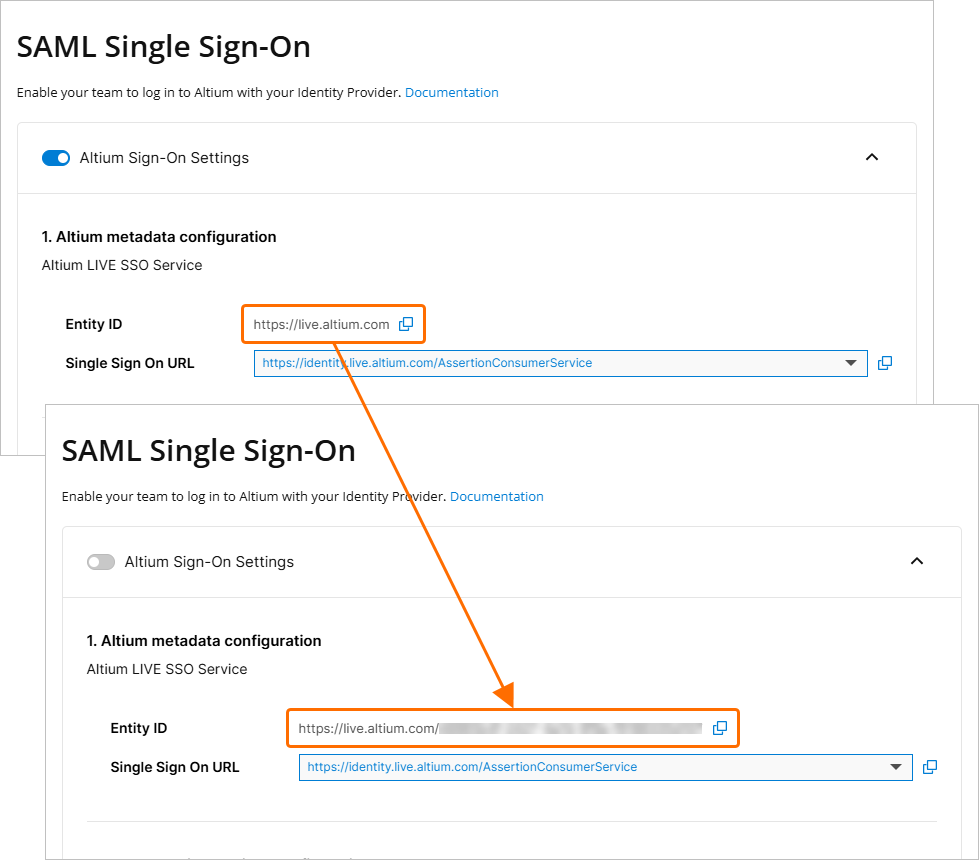This screenshot has height=860, width=979.
Task: Click the copy icon right of lower URL dropdown
Action: tap(929, 767)
